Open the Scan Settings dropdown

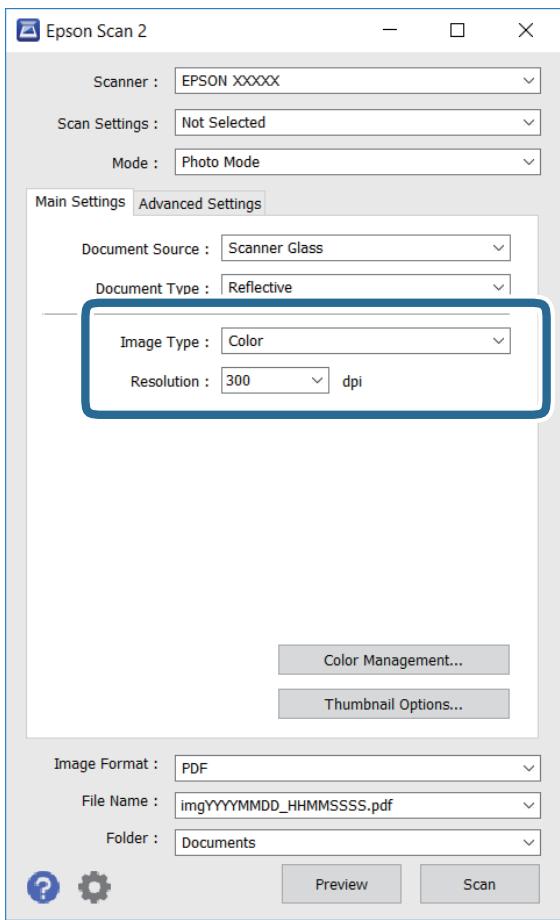[357, 123]
